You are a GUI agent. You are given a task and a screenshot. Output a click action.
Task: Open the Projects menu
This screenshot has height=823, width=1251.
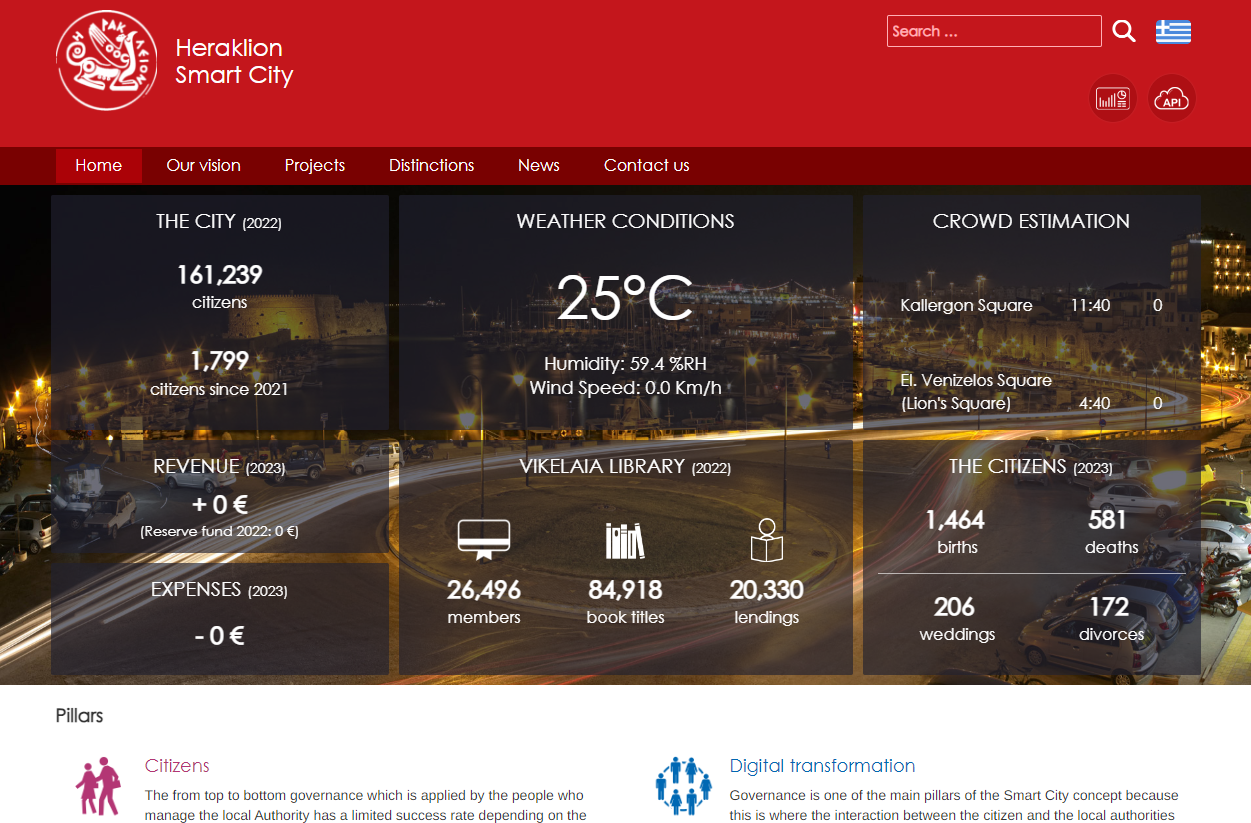pos(314,166)
